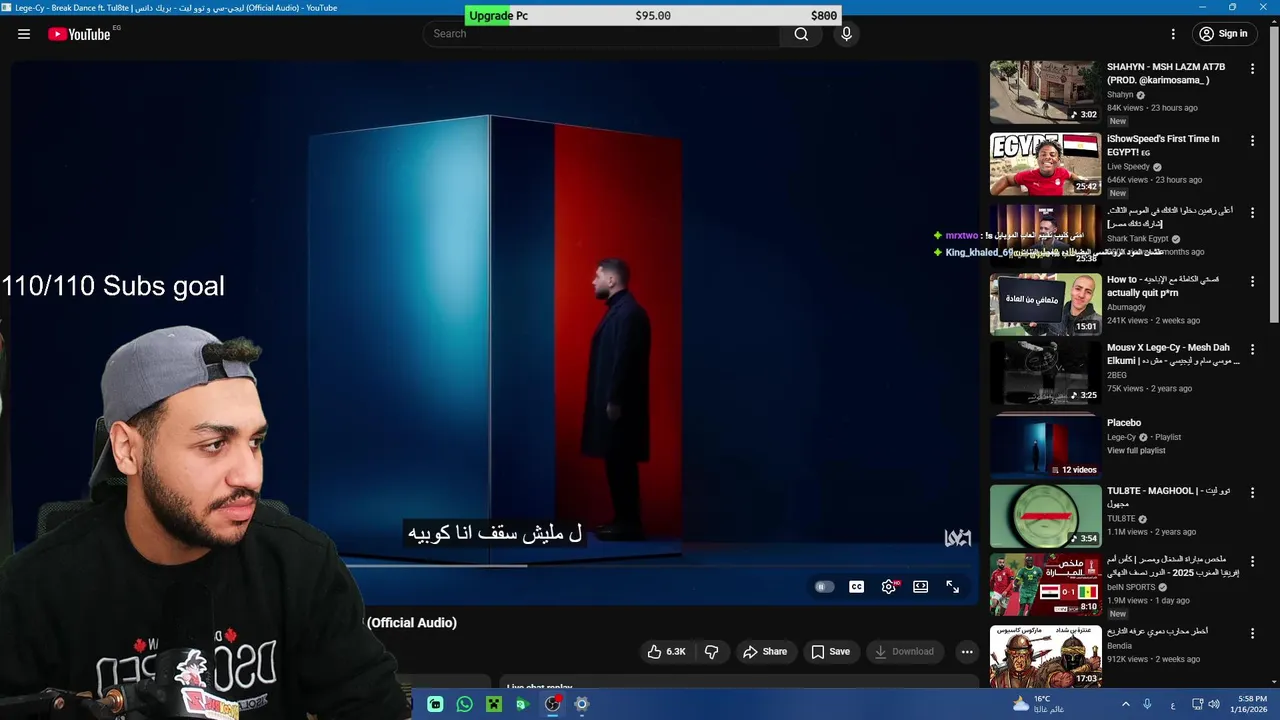
Task: Dislike the video
Action: tap(711, 652)
